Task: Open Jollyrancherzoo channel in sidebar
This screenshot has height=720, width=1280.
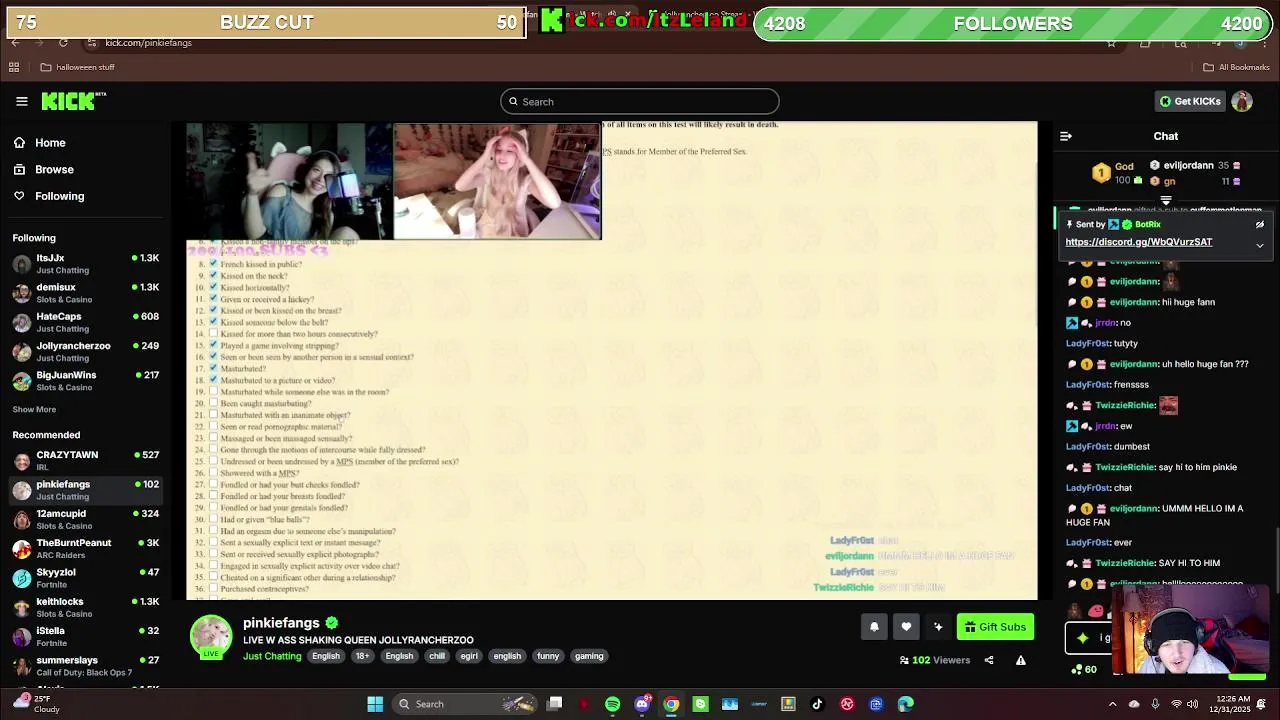Action: (85, 351)
